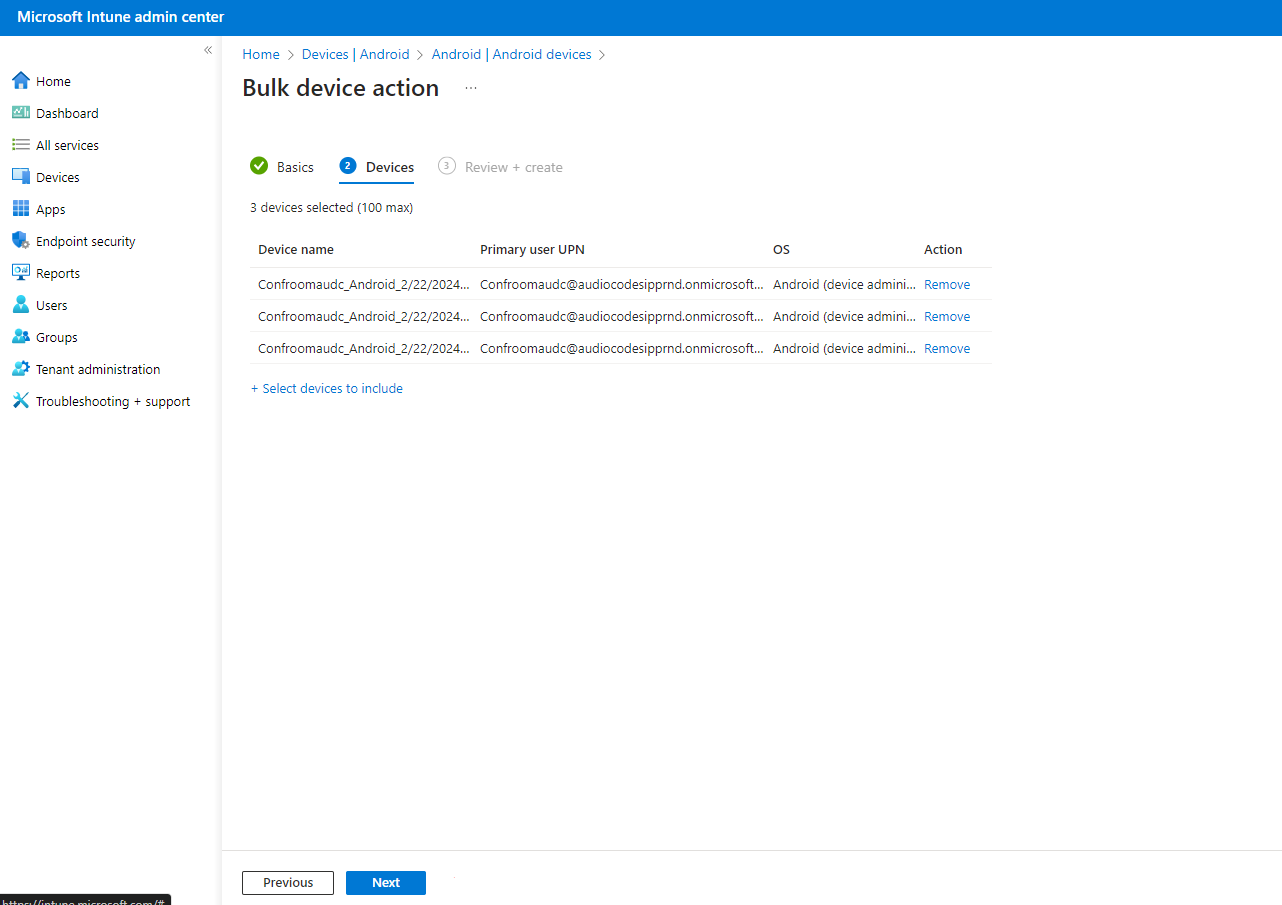Click the Home breadcrumb link

(x=261, y=54)
